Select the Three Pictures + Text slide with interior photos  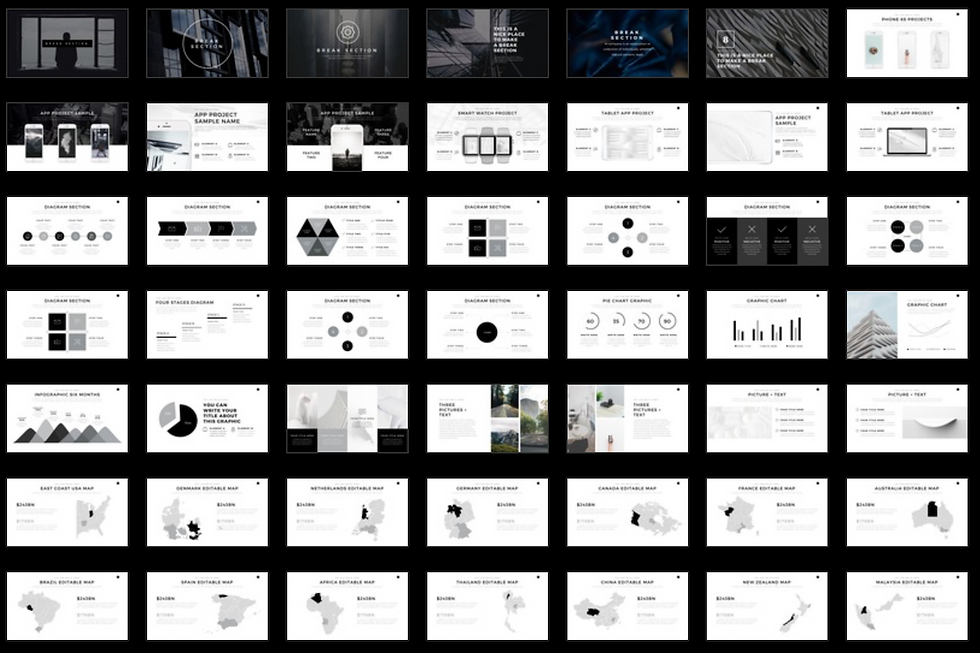tap(628, 419)
